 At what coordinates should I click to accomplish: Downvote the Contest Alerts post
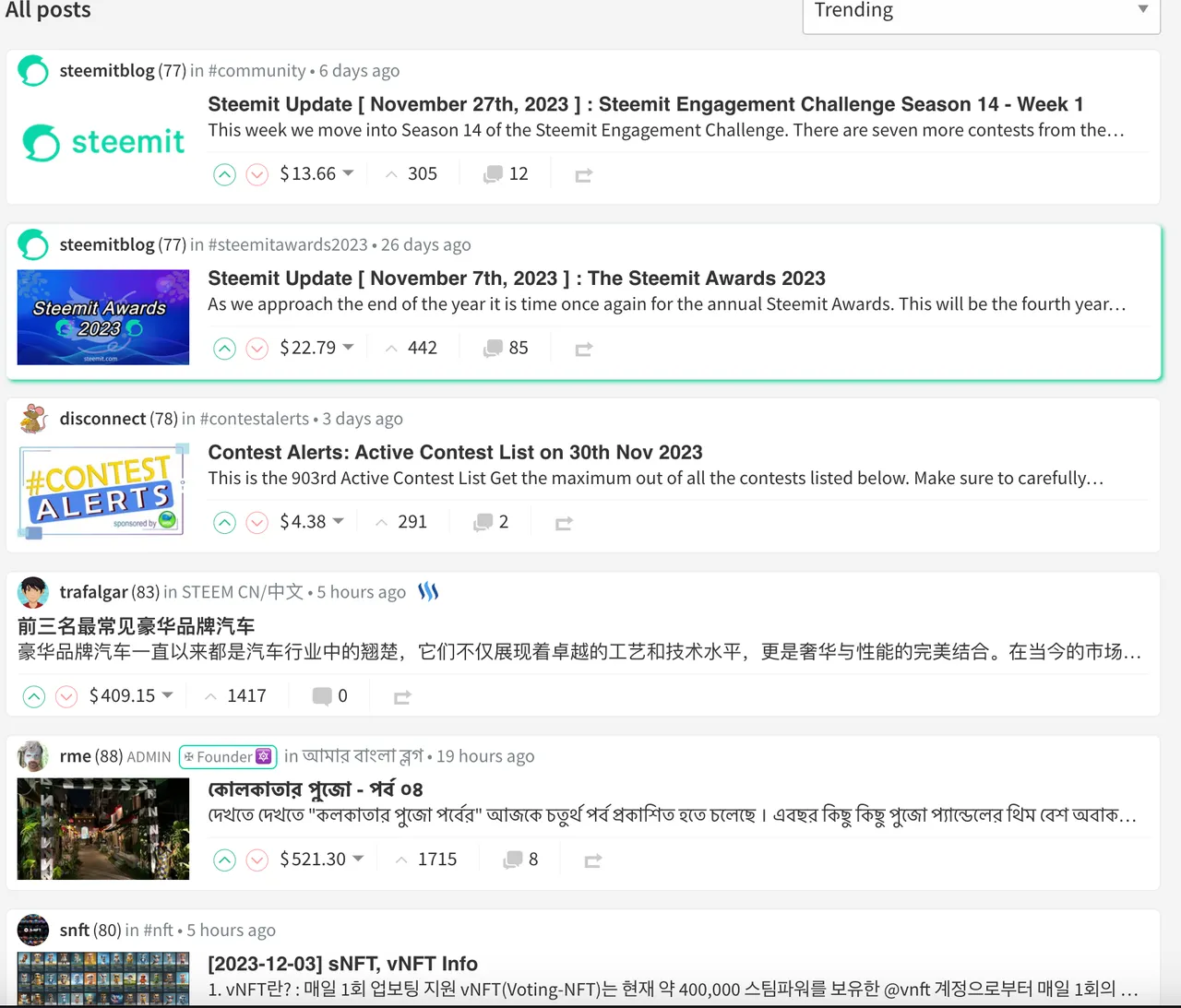[257, 523]
